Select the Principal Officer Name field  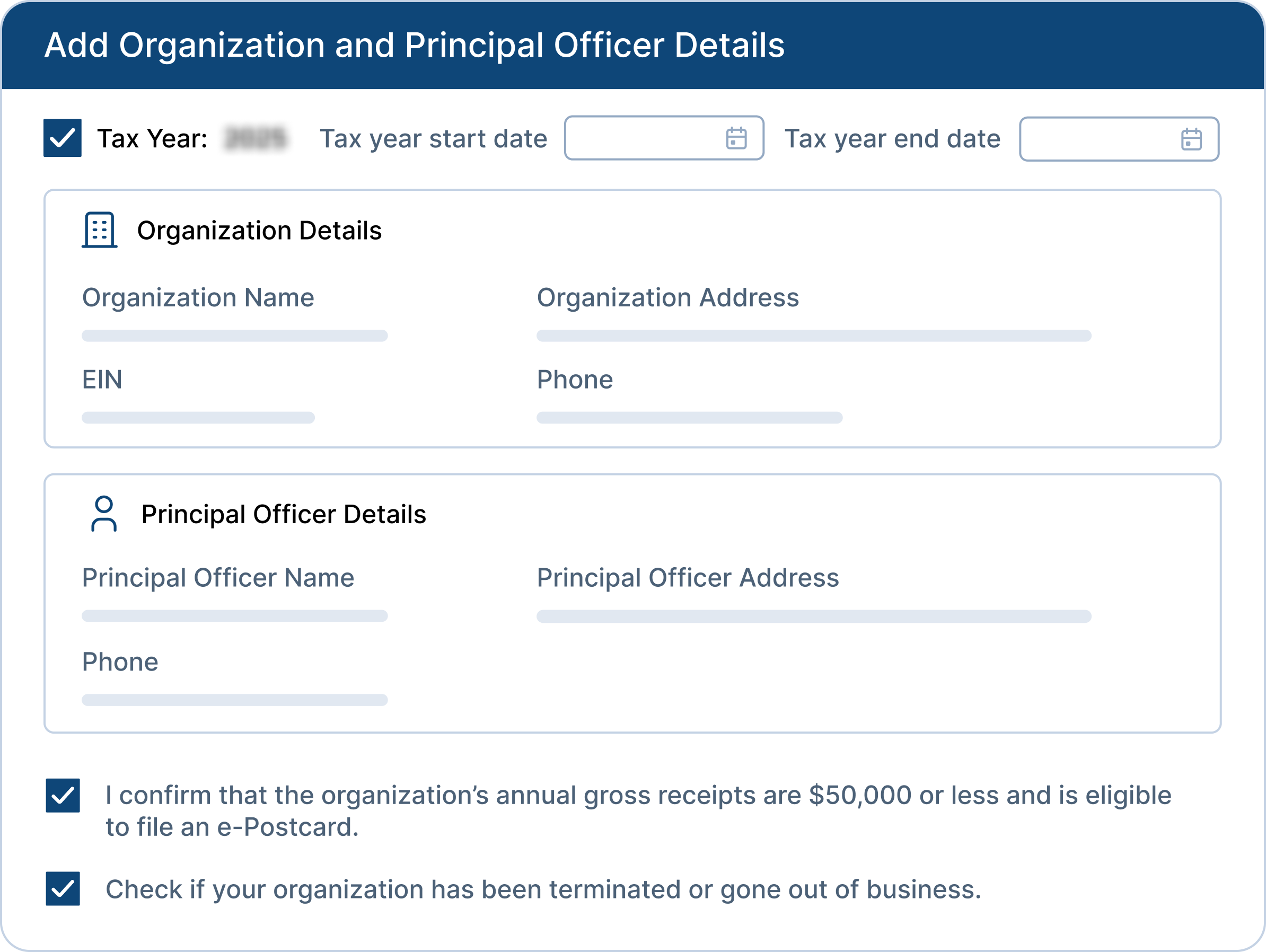tap(235, 616)
